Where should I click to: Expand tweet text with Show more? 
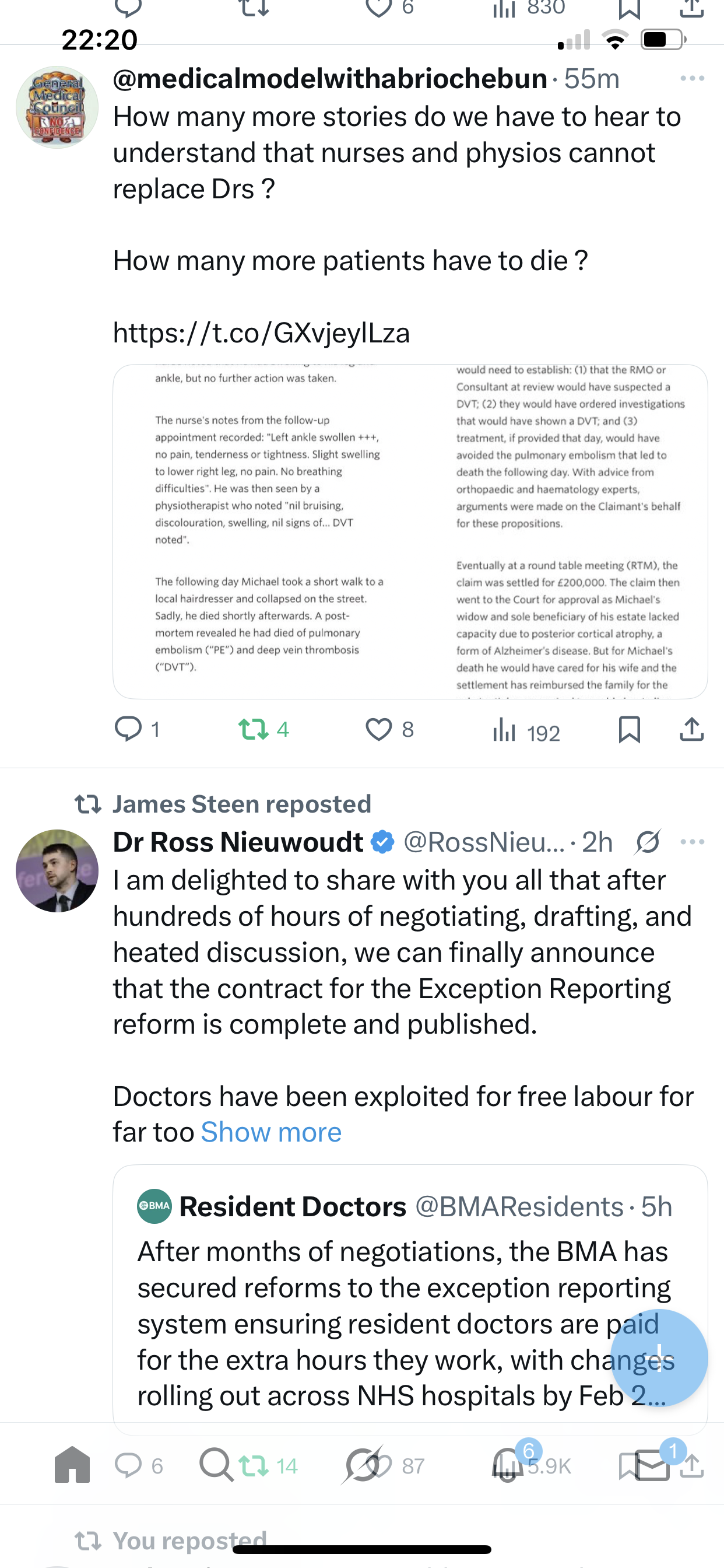coord(271,1132)
